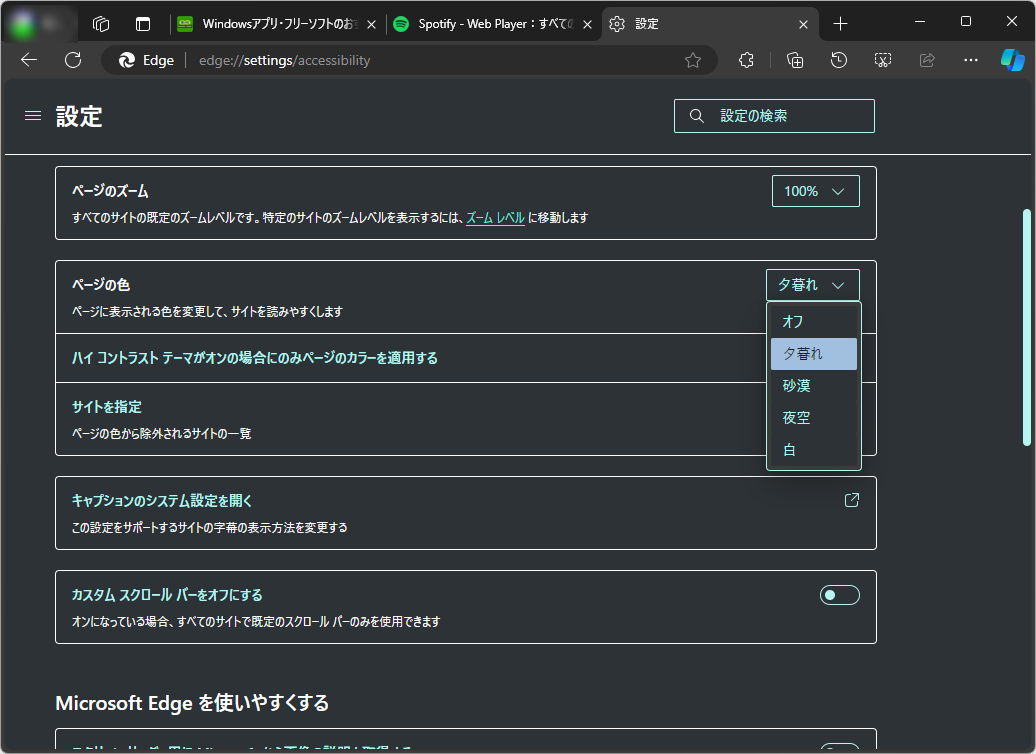Share the current page
Screen dimensions: 1036x754
pos(926,60)
